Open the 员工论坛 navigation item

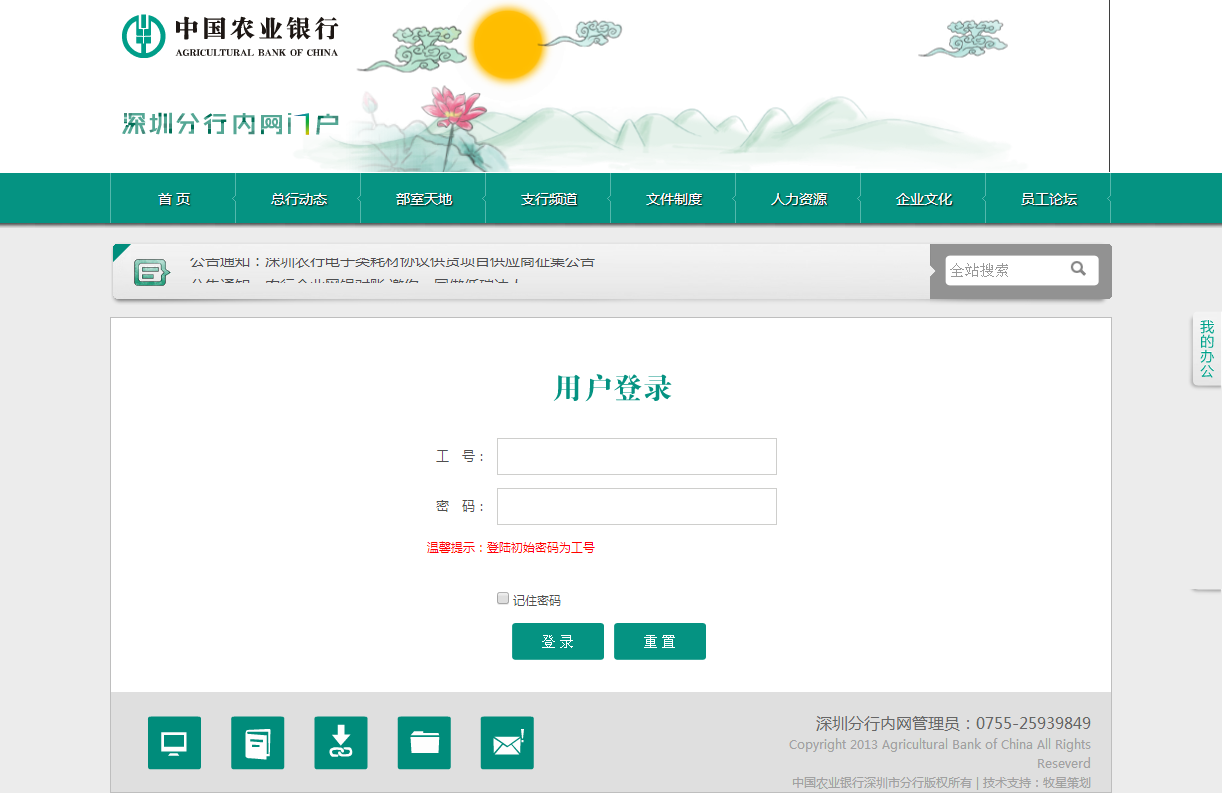(1048, 199)
